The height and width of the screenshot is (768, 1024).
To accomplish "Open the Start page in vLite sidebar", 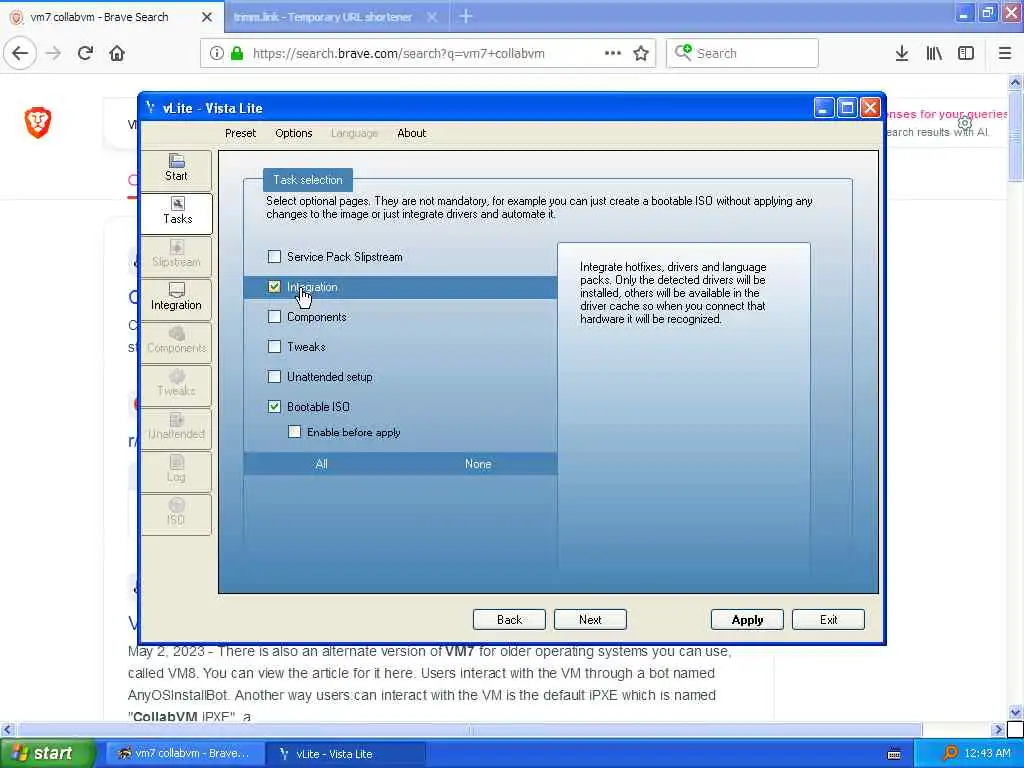I will click(176, 168).
